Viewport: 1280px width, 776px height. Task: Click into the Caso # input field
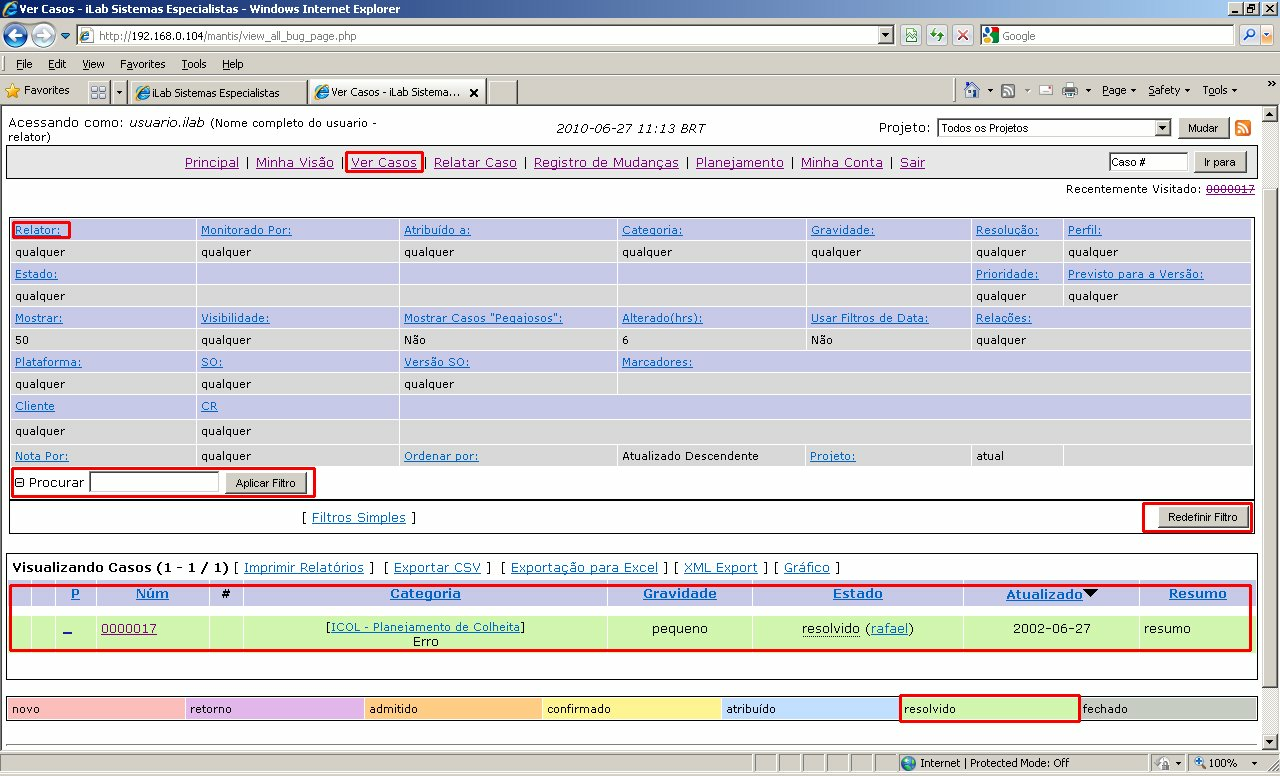click(x=1148, y=162)
